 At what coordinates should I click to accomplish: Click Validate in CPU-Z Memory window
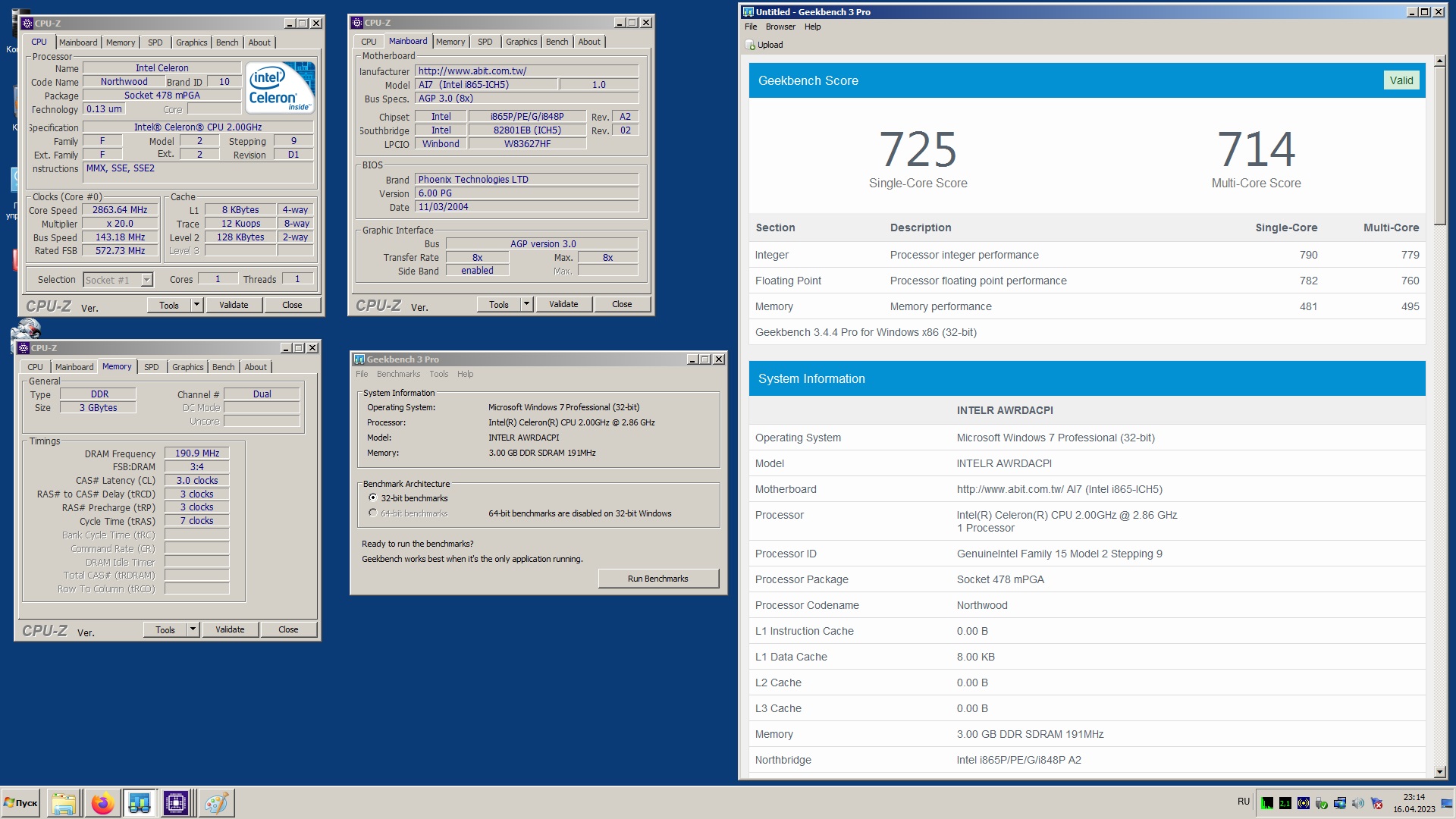(230, 629)
